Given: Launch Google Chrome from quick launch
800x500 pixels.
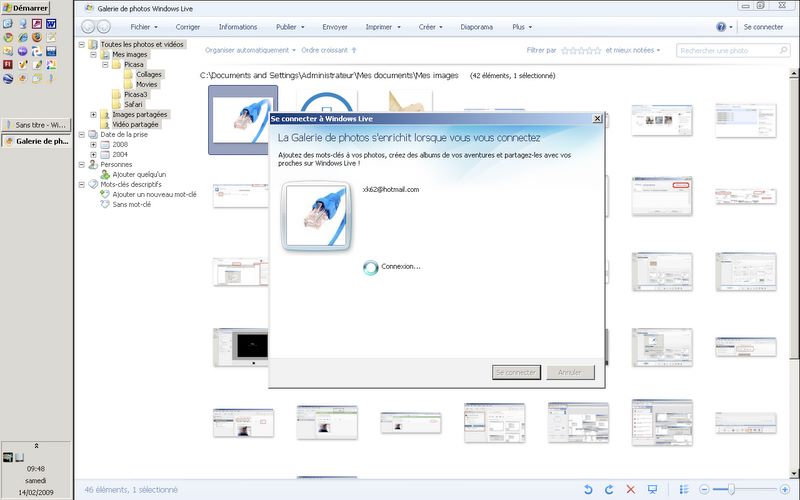Looking at the screenshot, I should (x=8, y=37).
